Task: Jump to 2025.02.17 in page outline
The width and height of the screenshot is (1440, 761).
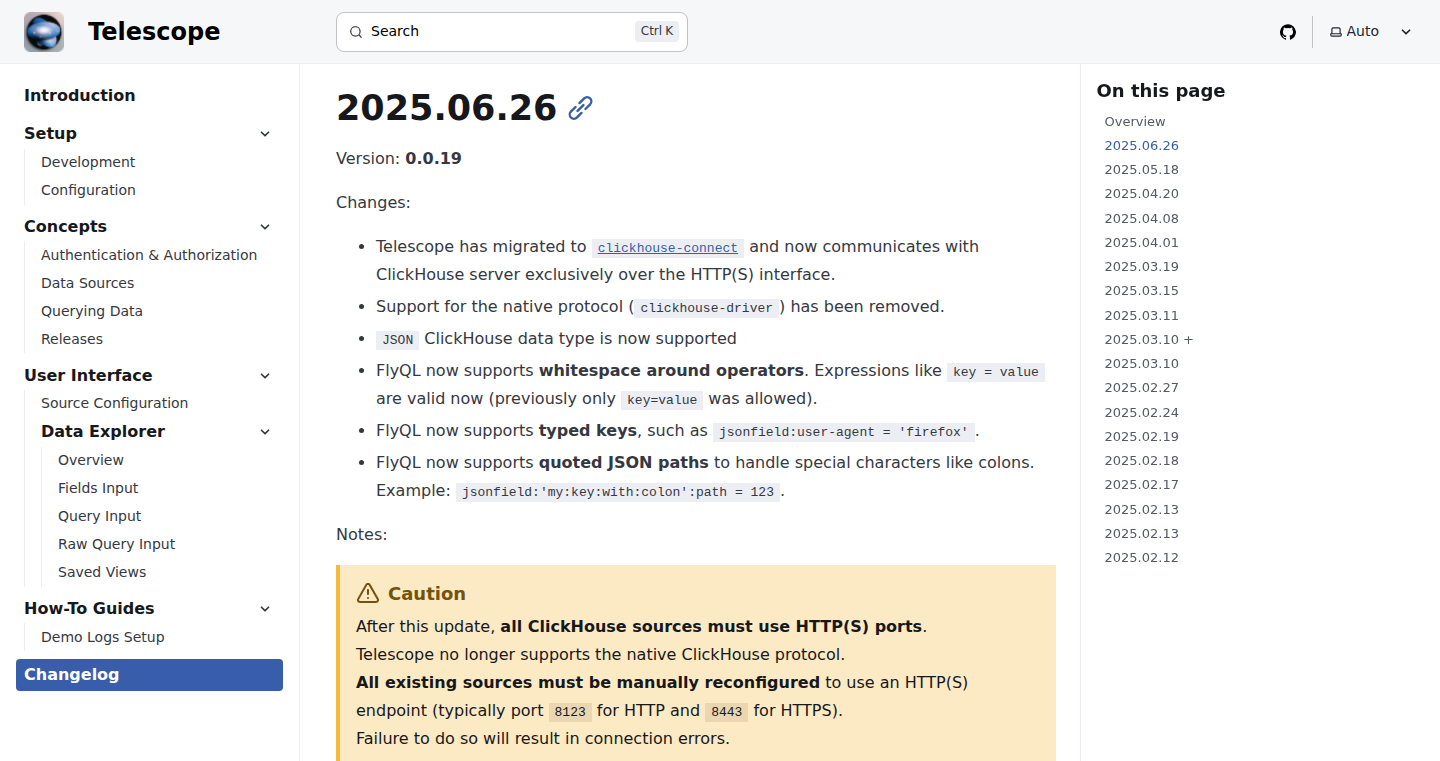Action: click(x=1141, y=485)
